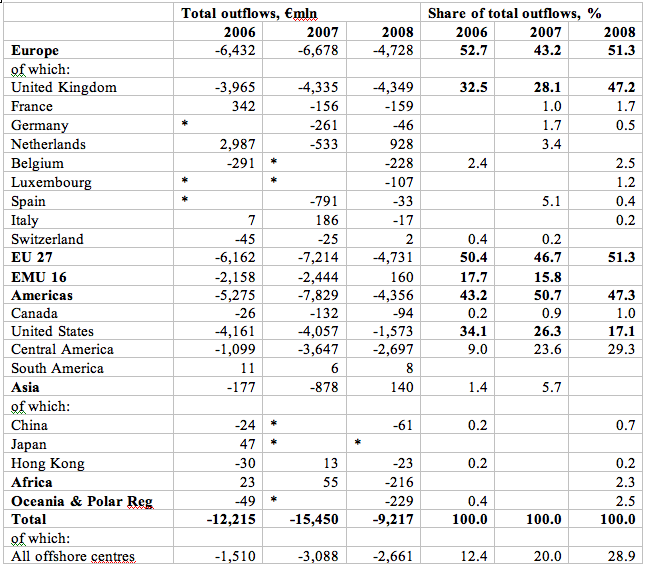645x565 pixels.
Task: Click Africa 2008 value -216
Action: coord(399,482)
